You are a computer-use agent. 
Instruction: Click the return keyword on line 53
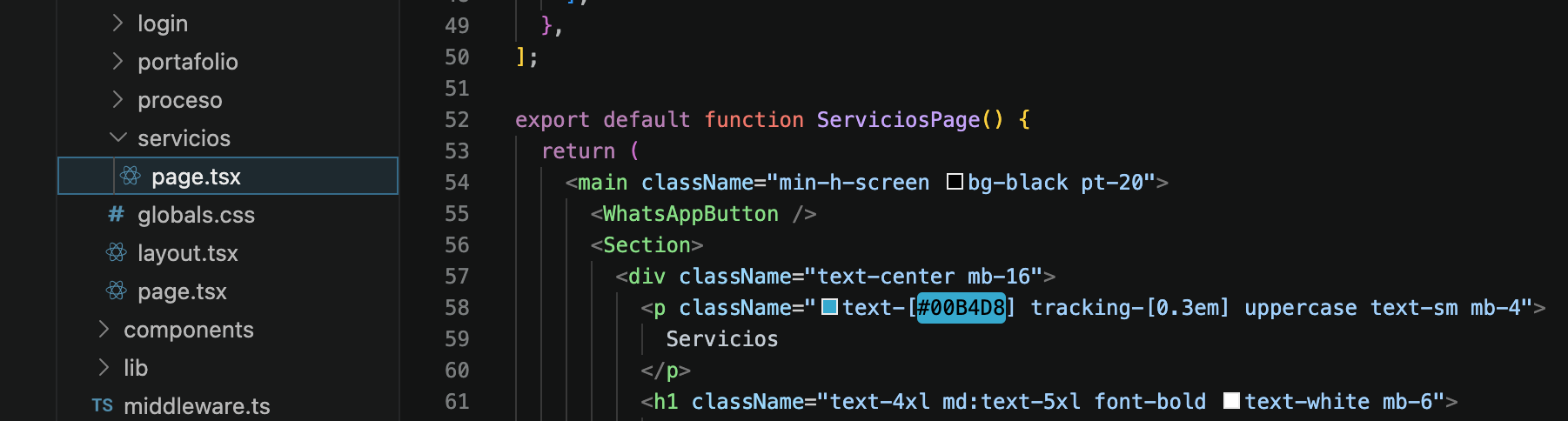click(x=578, y=151)
